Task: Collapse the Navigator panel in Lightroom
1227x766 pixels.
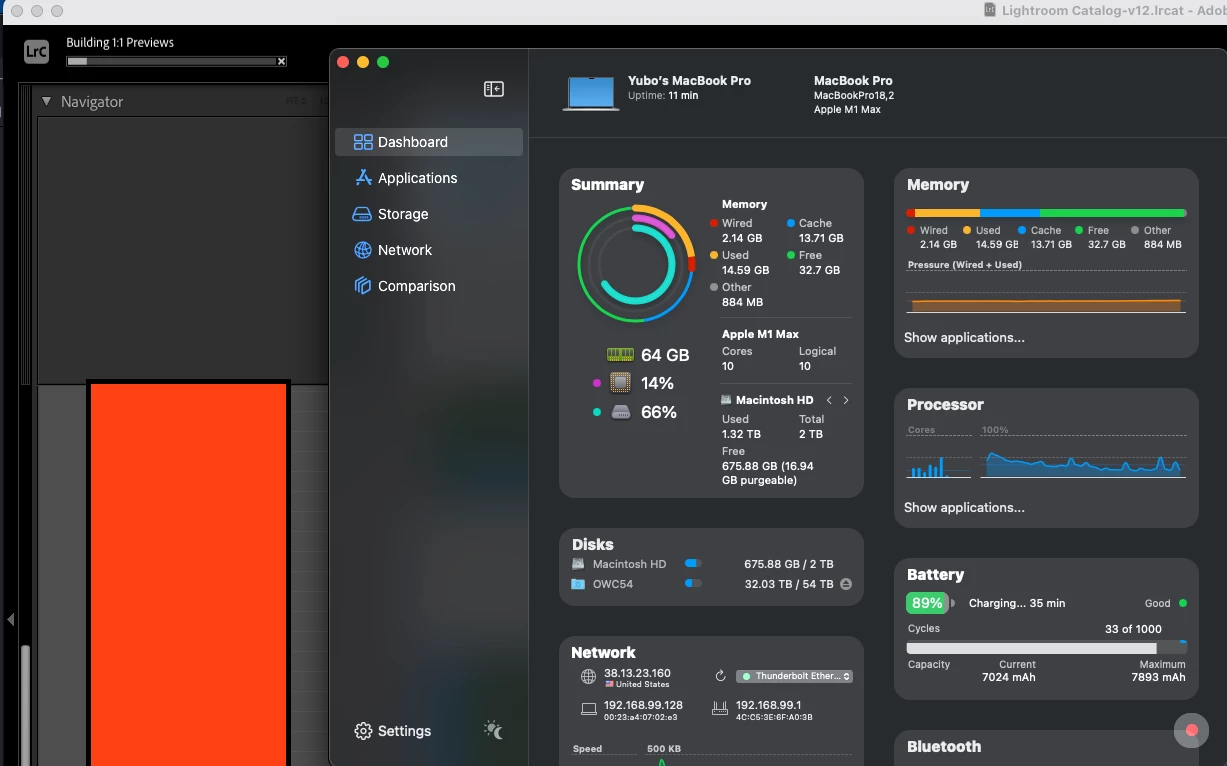Action: (46, 102)
